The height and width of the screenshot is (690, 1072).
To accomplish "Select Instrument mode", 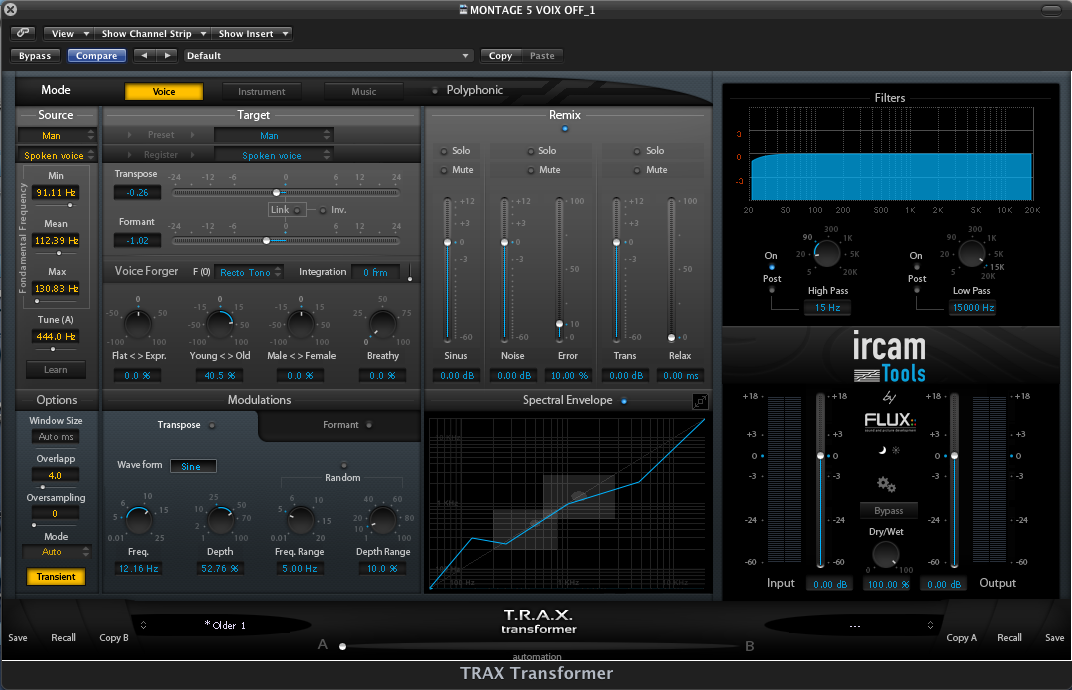I will pyautogui.click(x=262, y=92).
